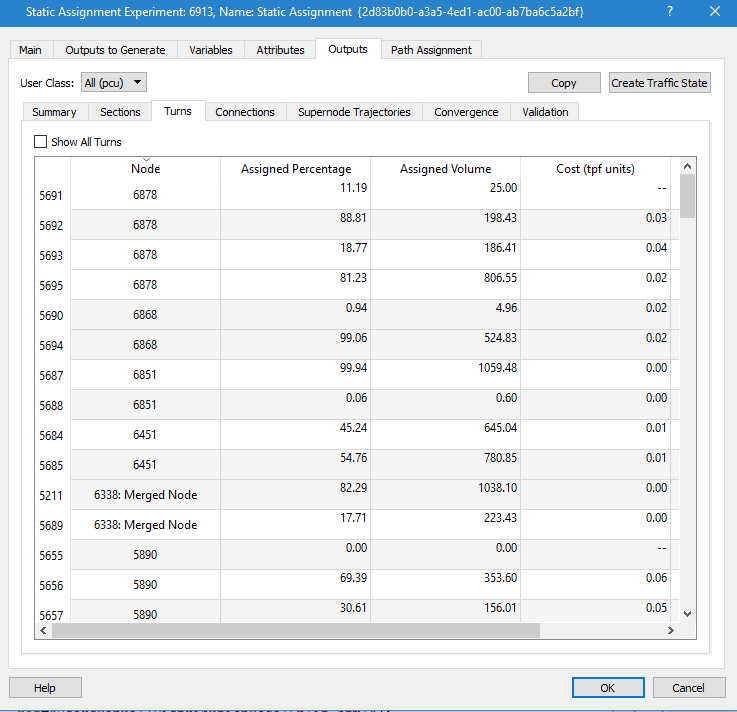The height and width of the screenshot is (712, 737).
Task: Click the vertical scrollbar down arrow
Action: [x=687, y=614]
